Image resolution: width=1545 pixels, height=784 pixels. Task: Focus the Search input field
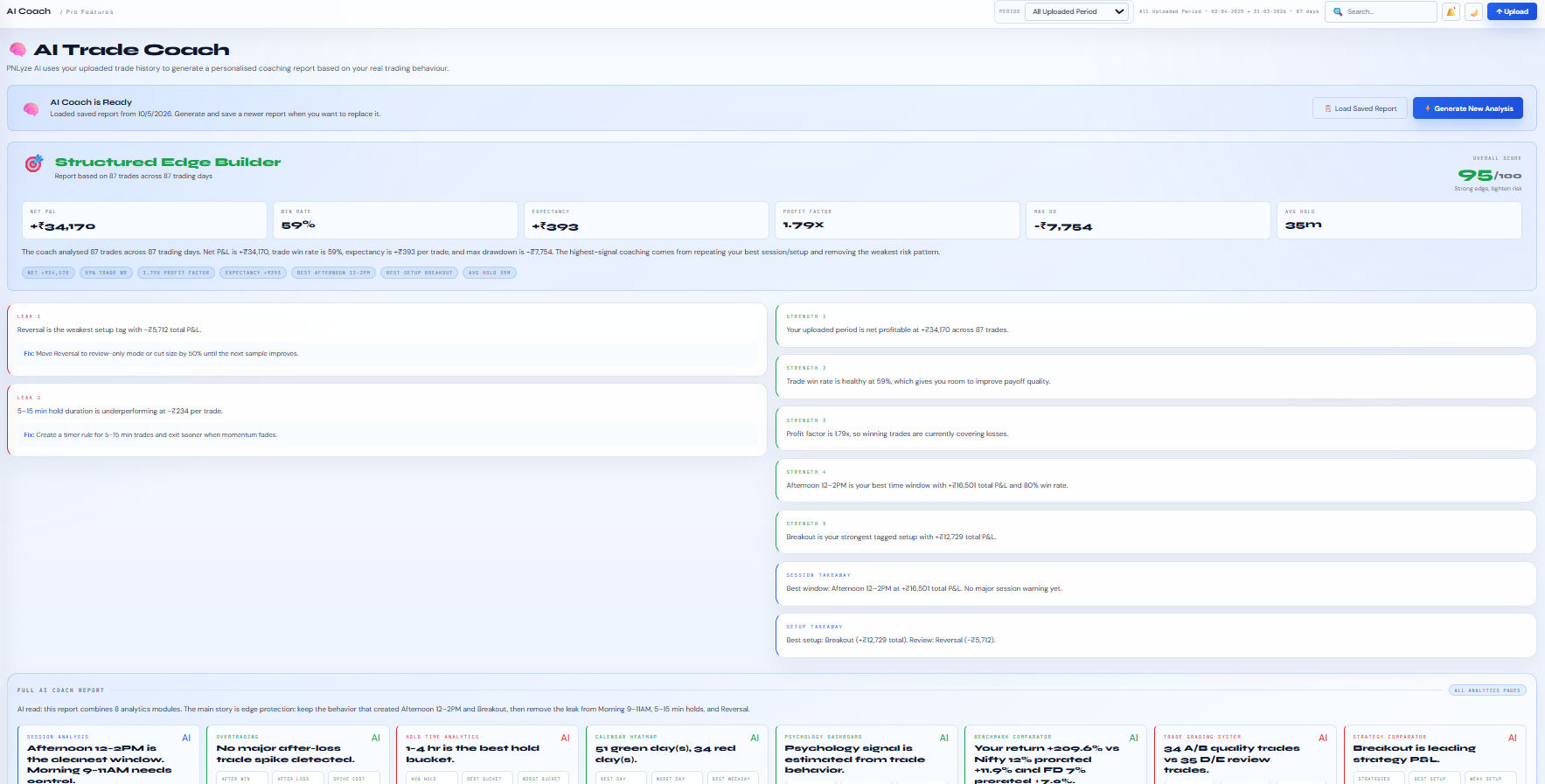pos(1381,11)
